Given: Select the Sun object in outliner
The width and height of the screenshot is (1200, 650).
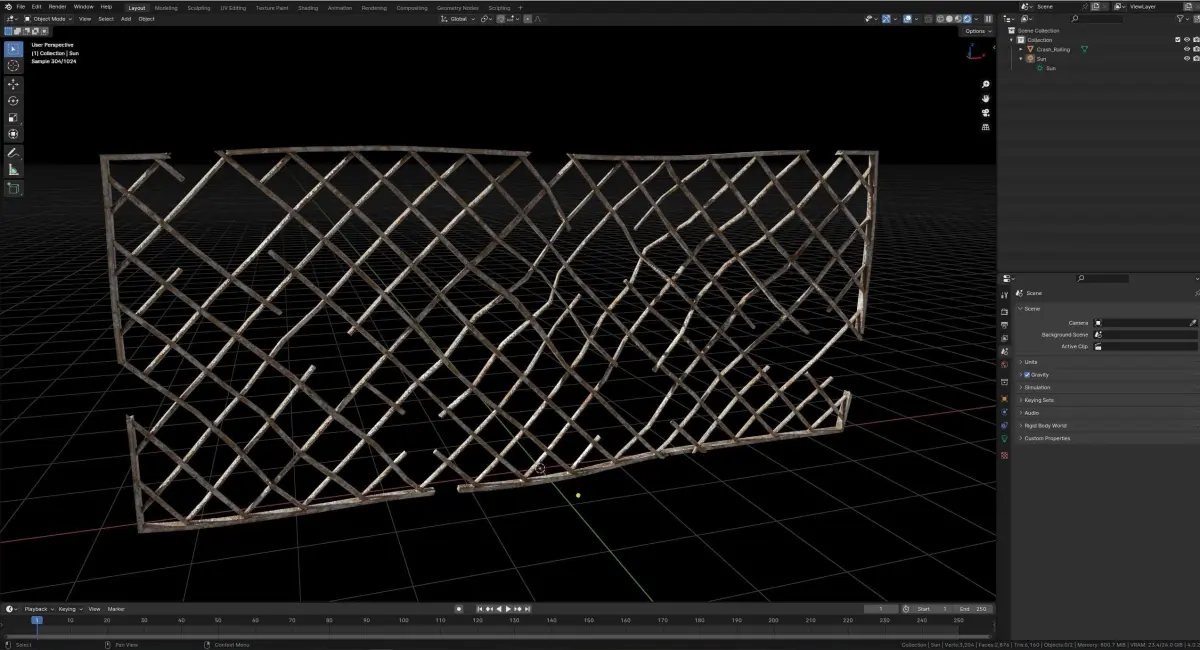Looking at the screenshot, I should [1041, 59].
